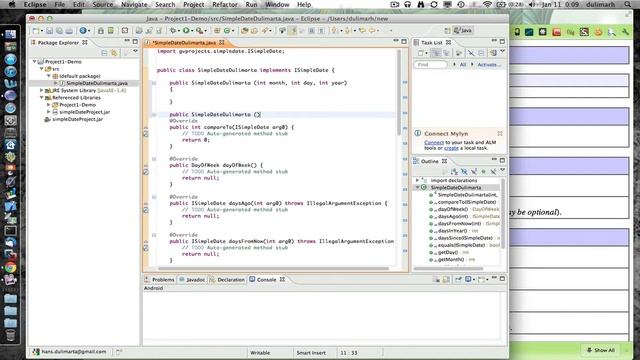This screenshot has height=360, width=640.
Task: Toggle Hide Fields in Outline toolbar
Action: tap(464, 172)
